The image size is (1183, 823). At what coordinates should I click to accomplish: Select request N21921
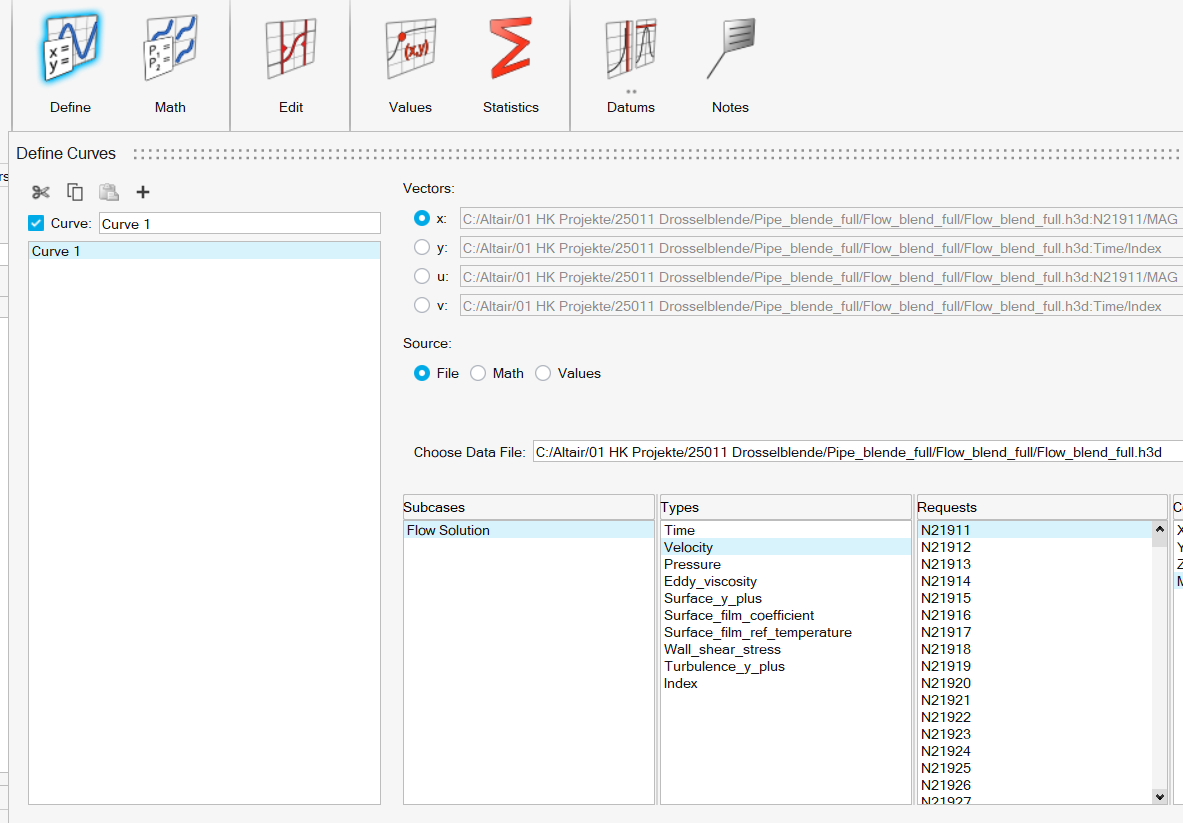pyautogui.click(x=1035, y=700)
